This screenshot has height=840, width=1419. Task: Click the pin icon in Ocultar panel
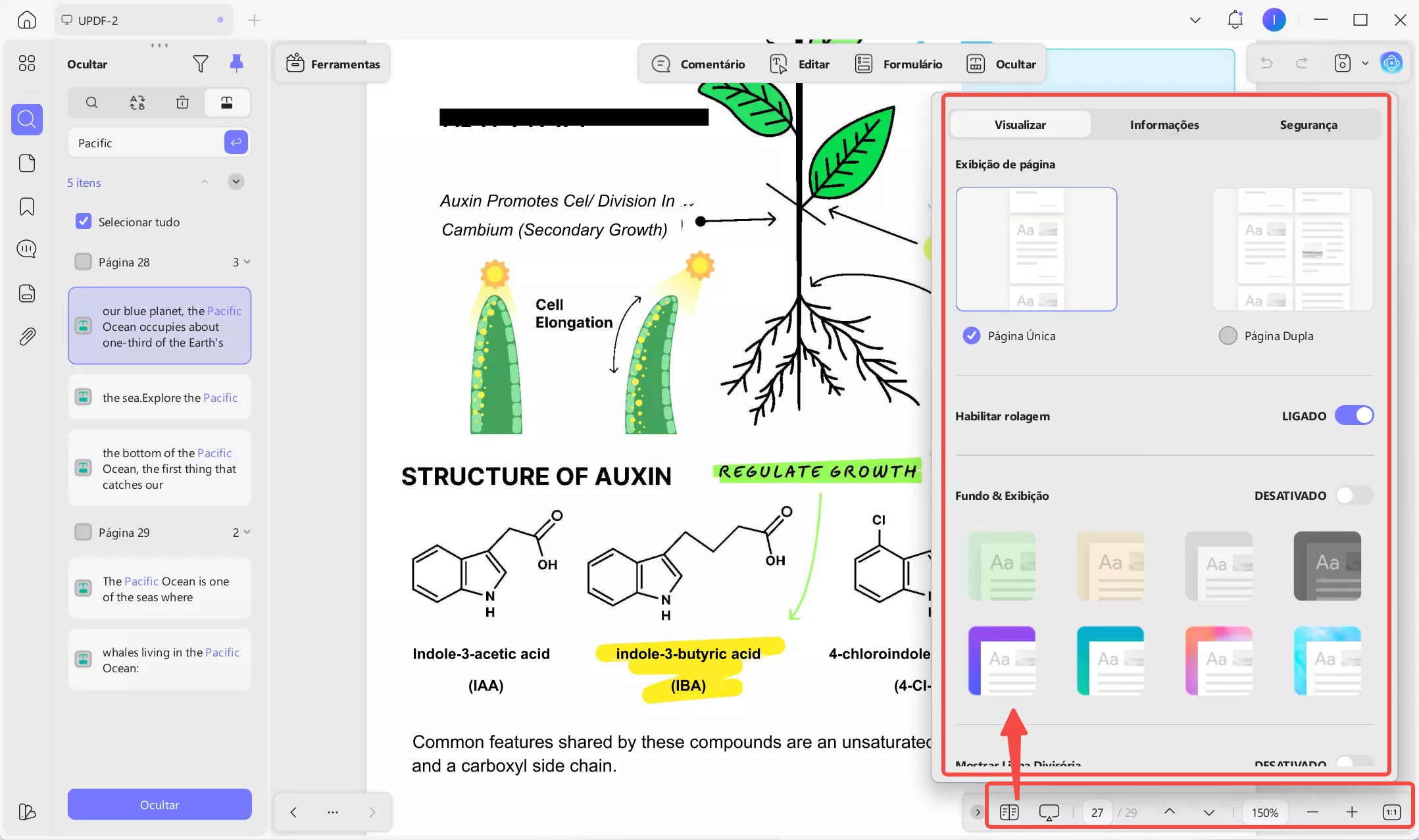point(236,63)
